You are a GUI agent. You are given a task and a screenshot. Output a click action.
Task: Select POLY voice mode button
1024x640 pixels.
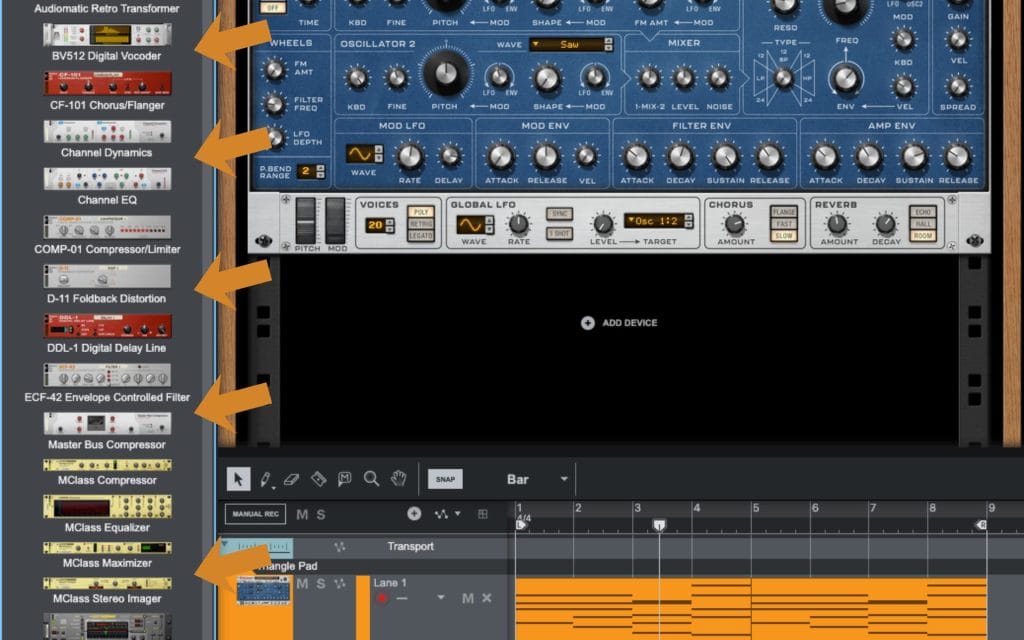point(420,213)
